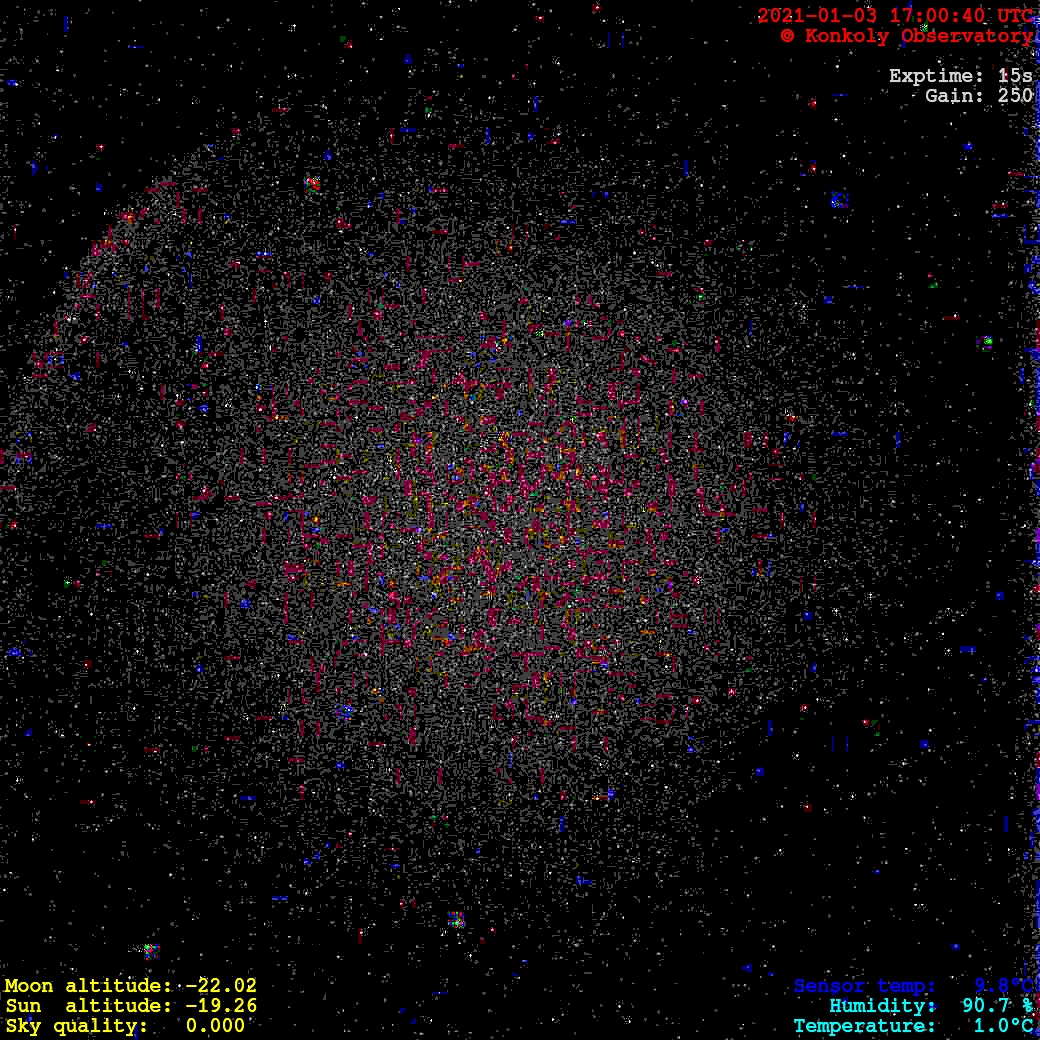Click the 15s exposure time value
Screen dimensions: 1040x1040
coord(1014,76)
